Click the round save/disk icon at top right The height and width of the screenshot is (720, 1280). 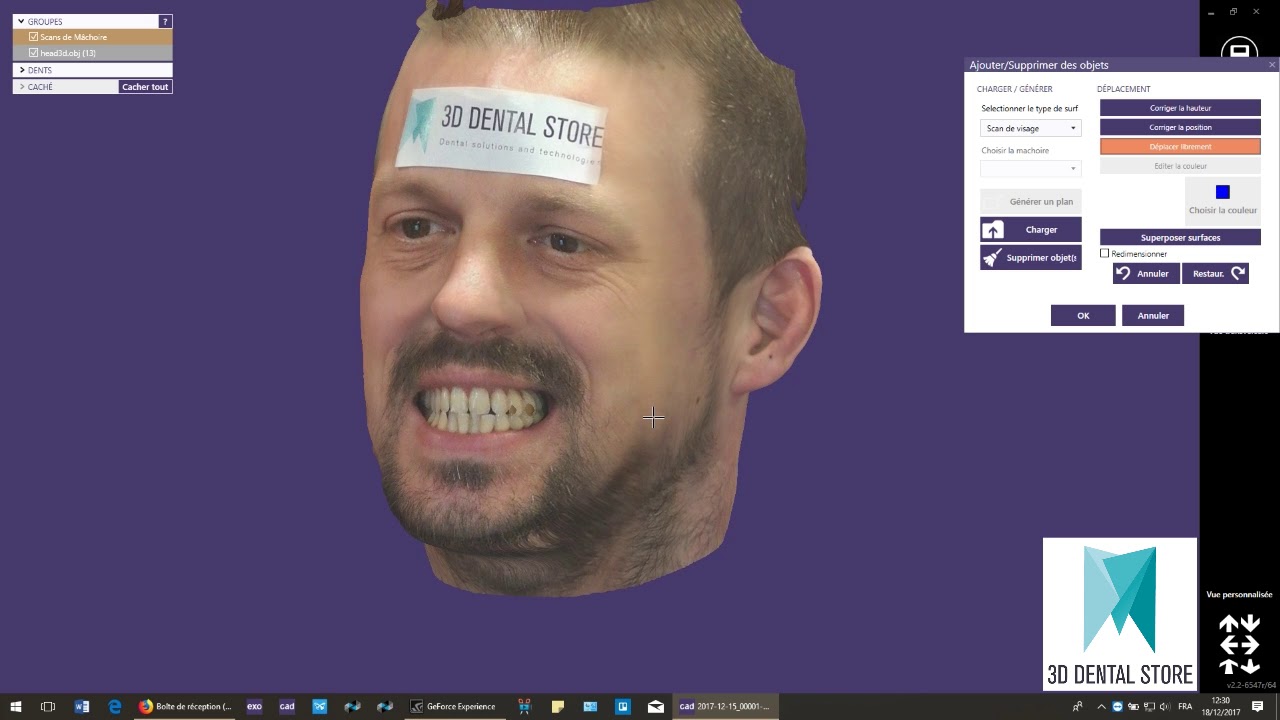point(1239,50)
